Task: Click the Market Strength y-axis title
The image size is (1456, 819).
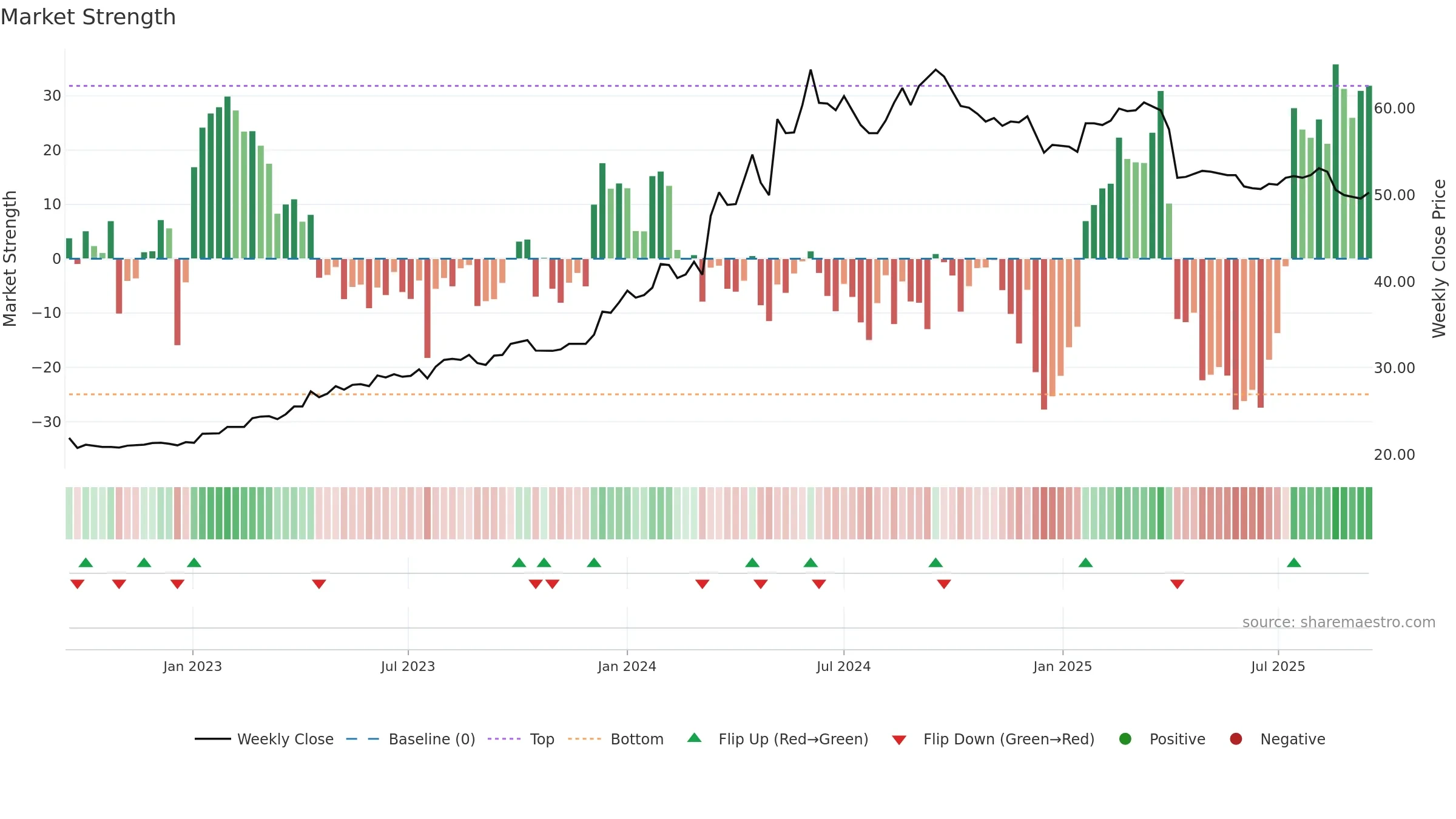Action: [x=10, y=258]
